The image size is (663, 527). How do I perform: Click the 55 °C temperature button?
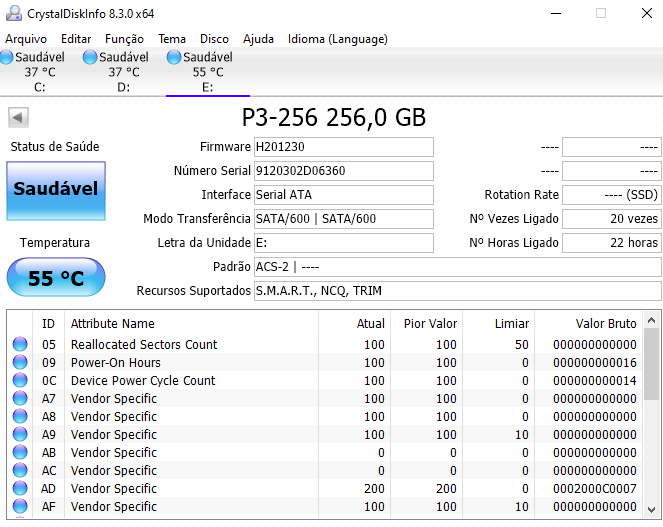56,277
